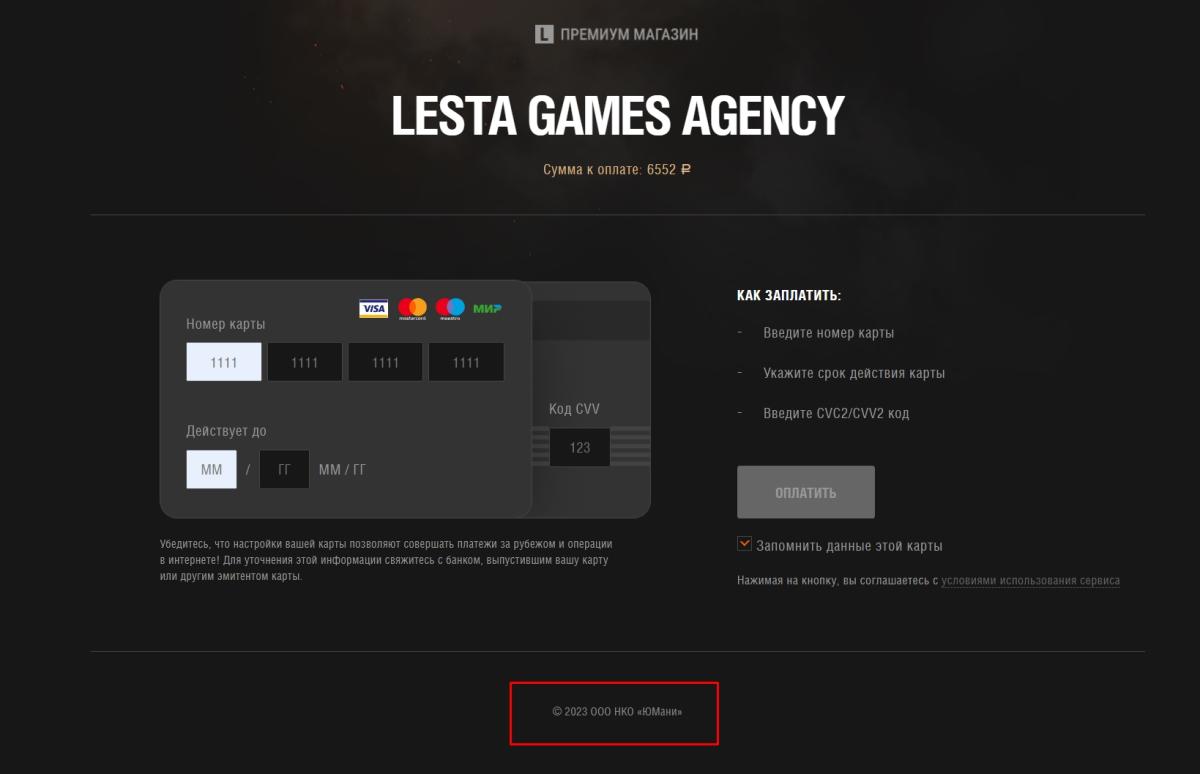Click the Visa card logo
The image size is (1200, 774).
[374, 309]
